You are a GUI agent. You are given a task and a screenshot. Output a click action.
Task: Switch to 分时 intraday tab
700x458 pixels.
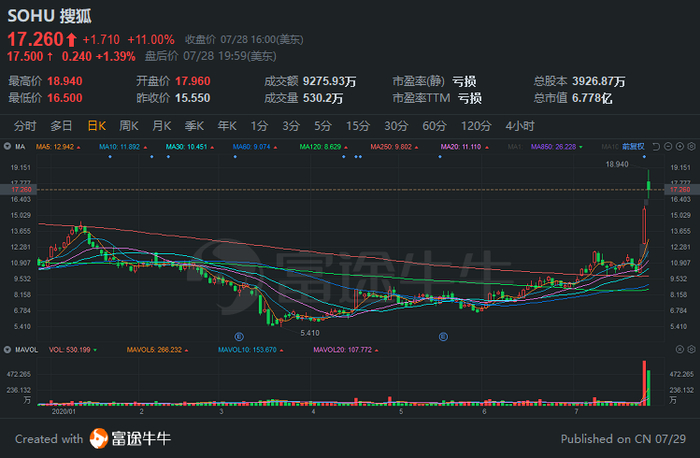[x=25, y=126]
